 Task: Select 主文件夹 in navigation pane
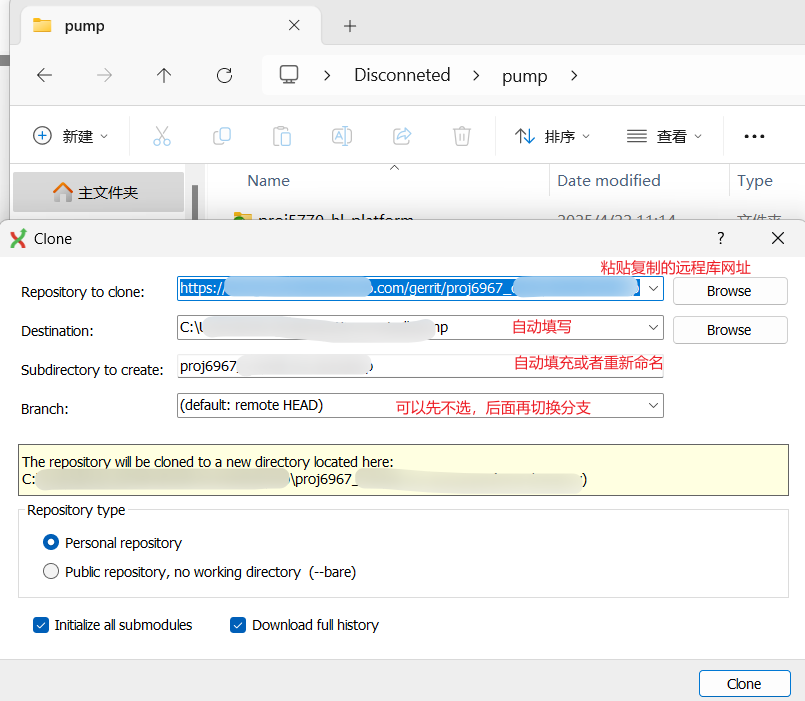pos(98,193)
